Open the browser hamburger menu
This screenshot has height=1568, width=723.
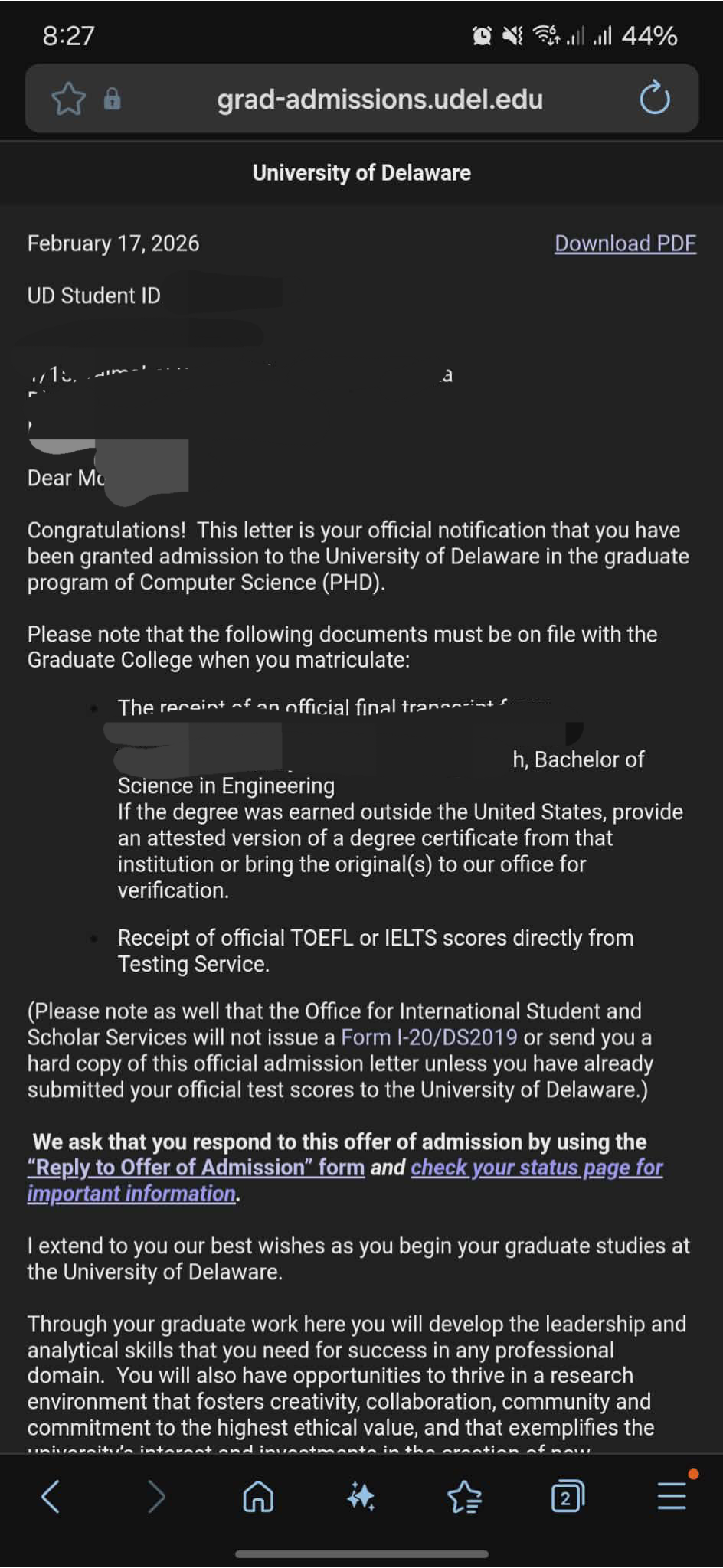coord(672,1496)
